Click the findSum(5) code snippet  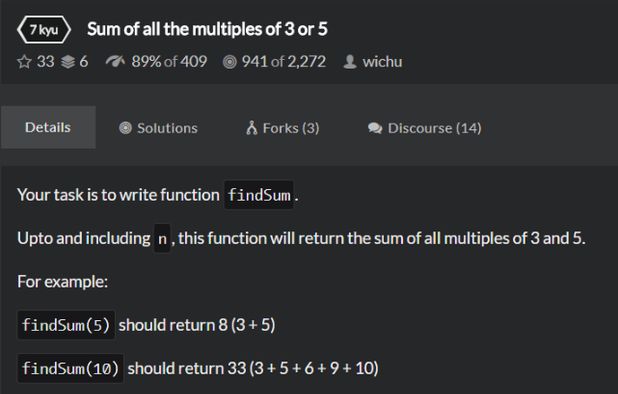pos(66,325)
